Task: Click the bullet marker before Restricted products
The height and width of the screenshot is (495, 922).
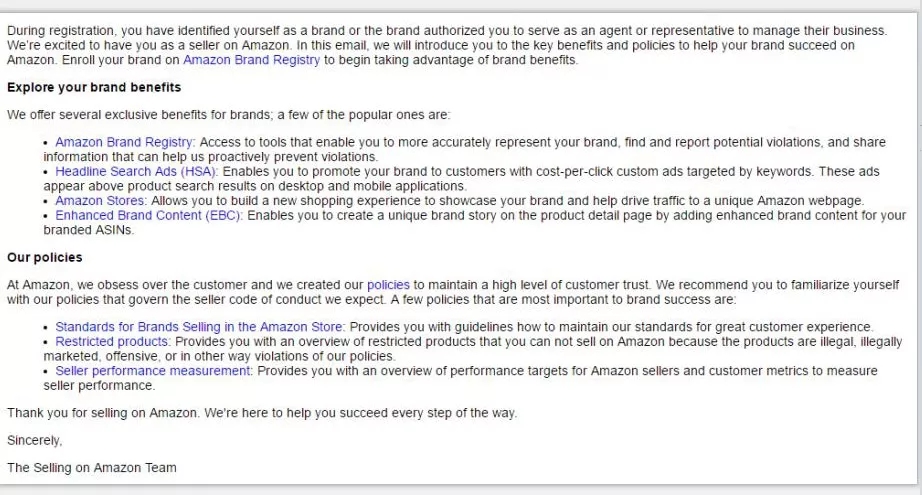Action: 46,342
